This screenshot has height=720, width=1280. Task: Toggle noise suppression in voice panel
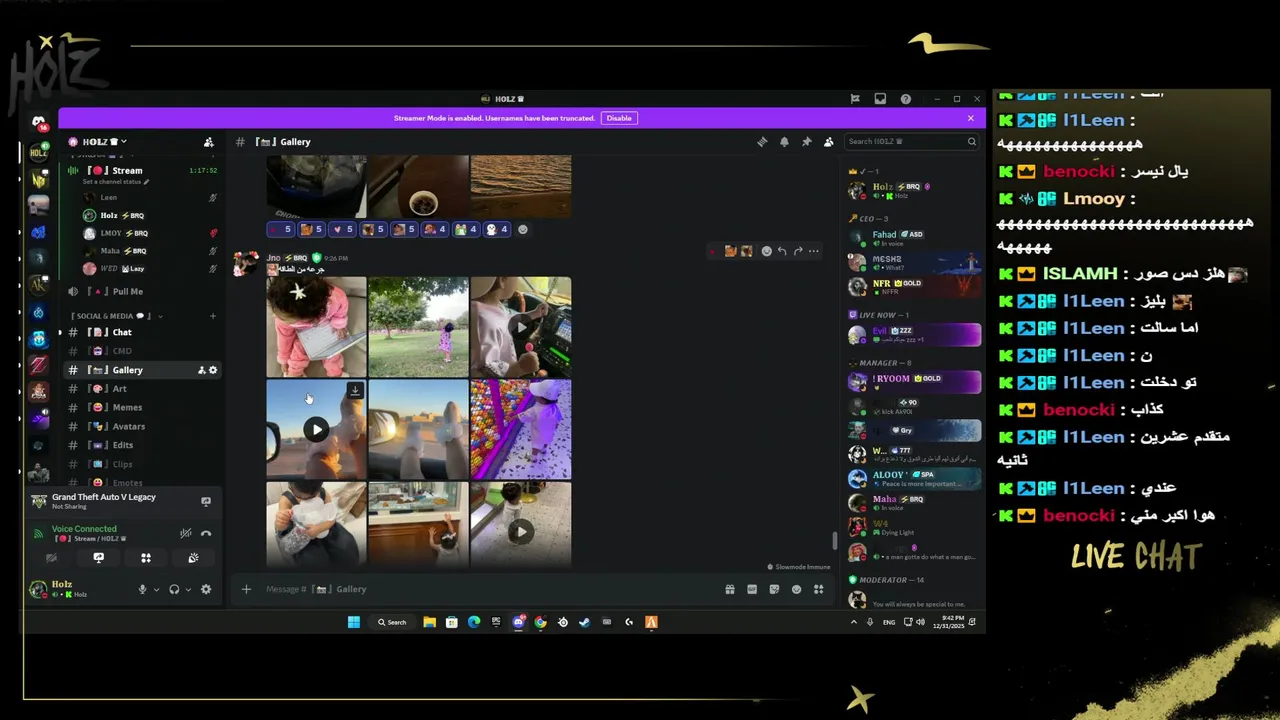185,533
